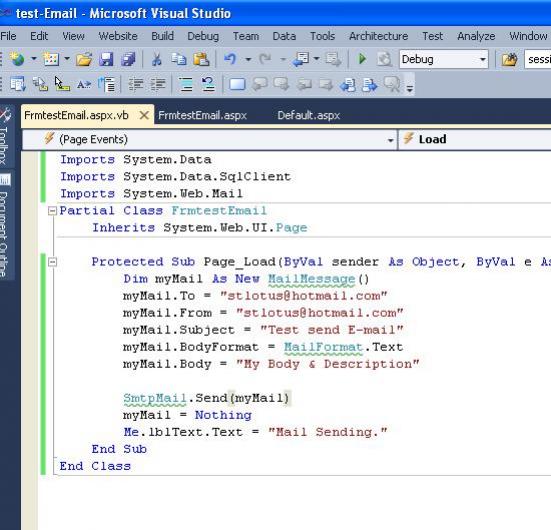The height and width of the screenshot is (530, 551).
Task: Click the Cut scissors icon
Action: [156, 59]
